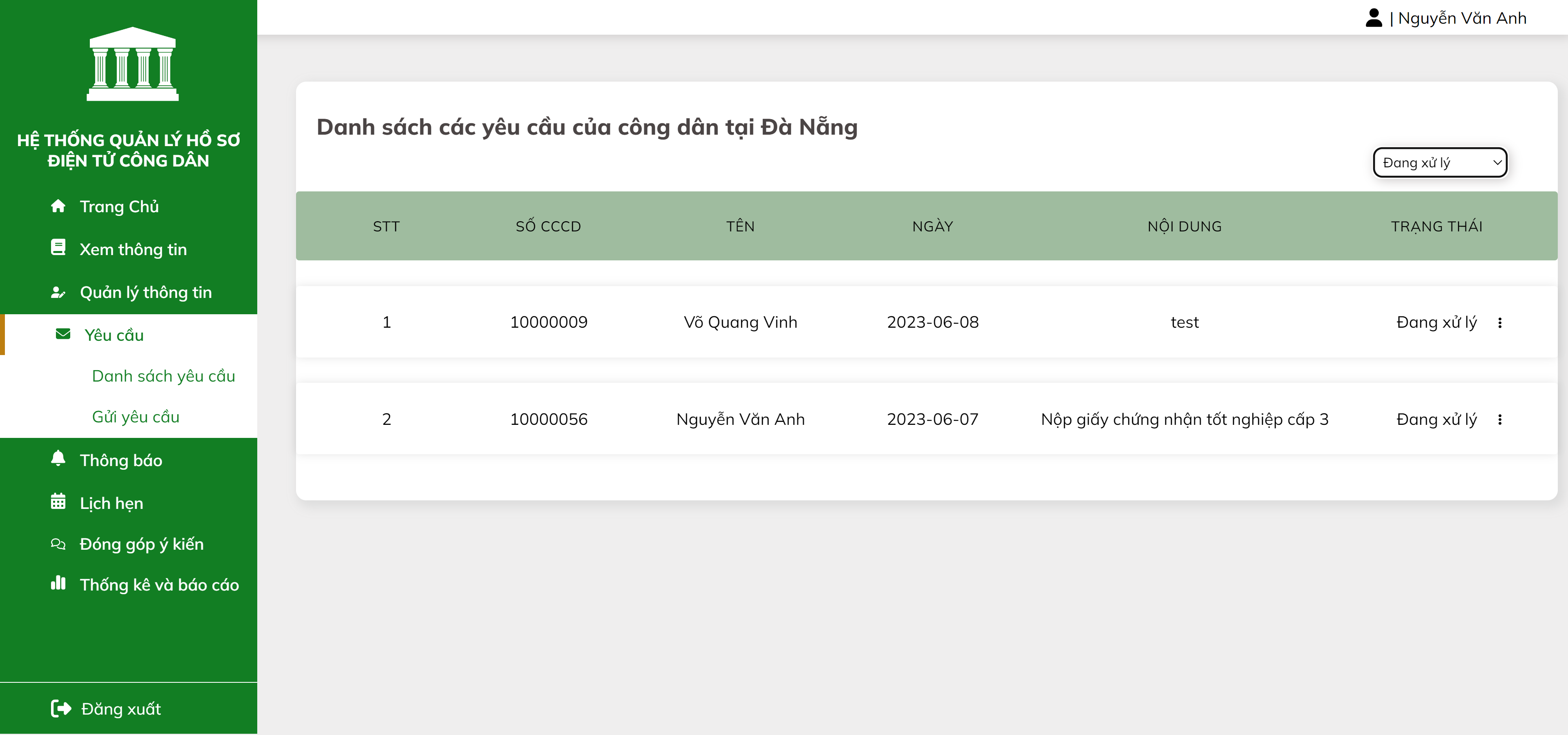
Task: Click the user profile icon near Nguyễn Văn Anh
Action: click(1374, 17)
